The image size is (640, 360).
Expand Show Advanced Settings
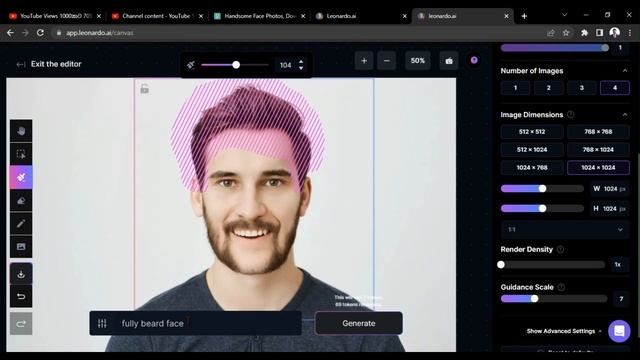click(x=564, y=331)
